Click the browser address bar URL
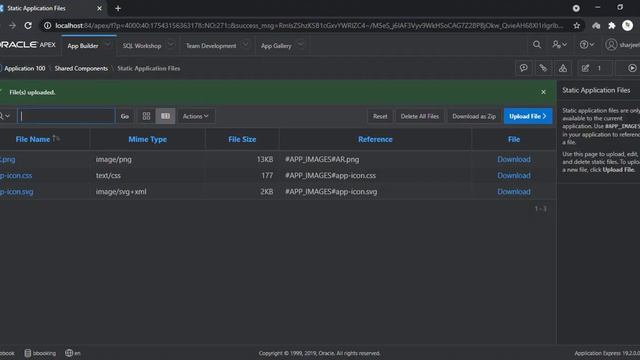 309,26
